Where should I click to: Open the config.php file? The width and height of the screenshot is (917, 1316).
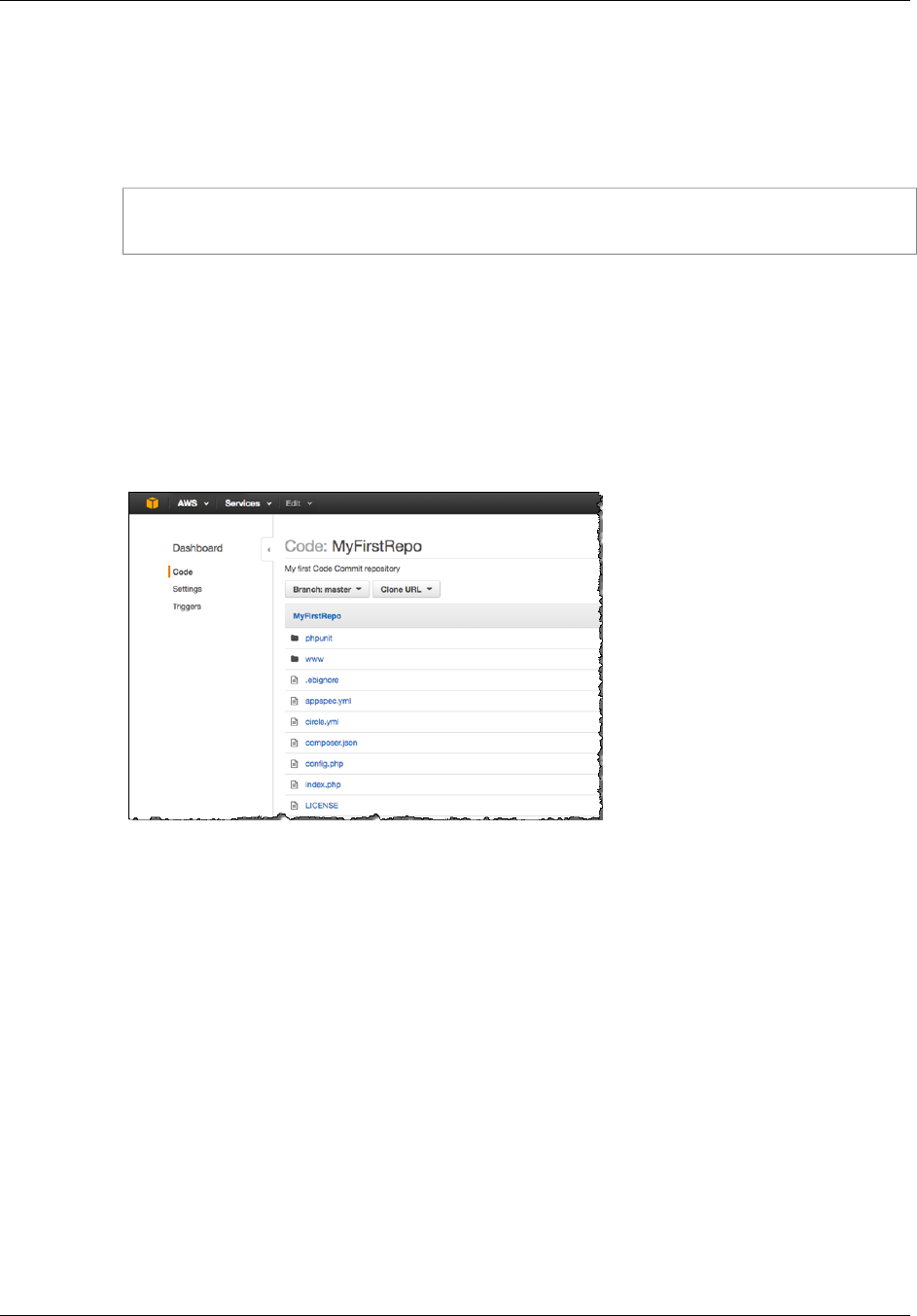324,764
